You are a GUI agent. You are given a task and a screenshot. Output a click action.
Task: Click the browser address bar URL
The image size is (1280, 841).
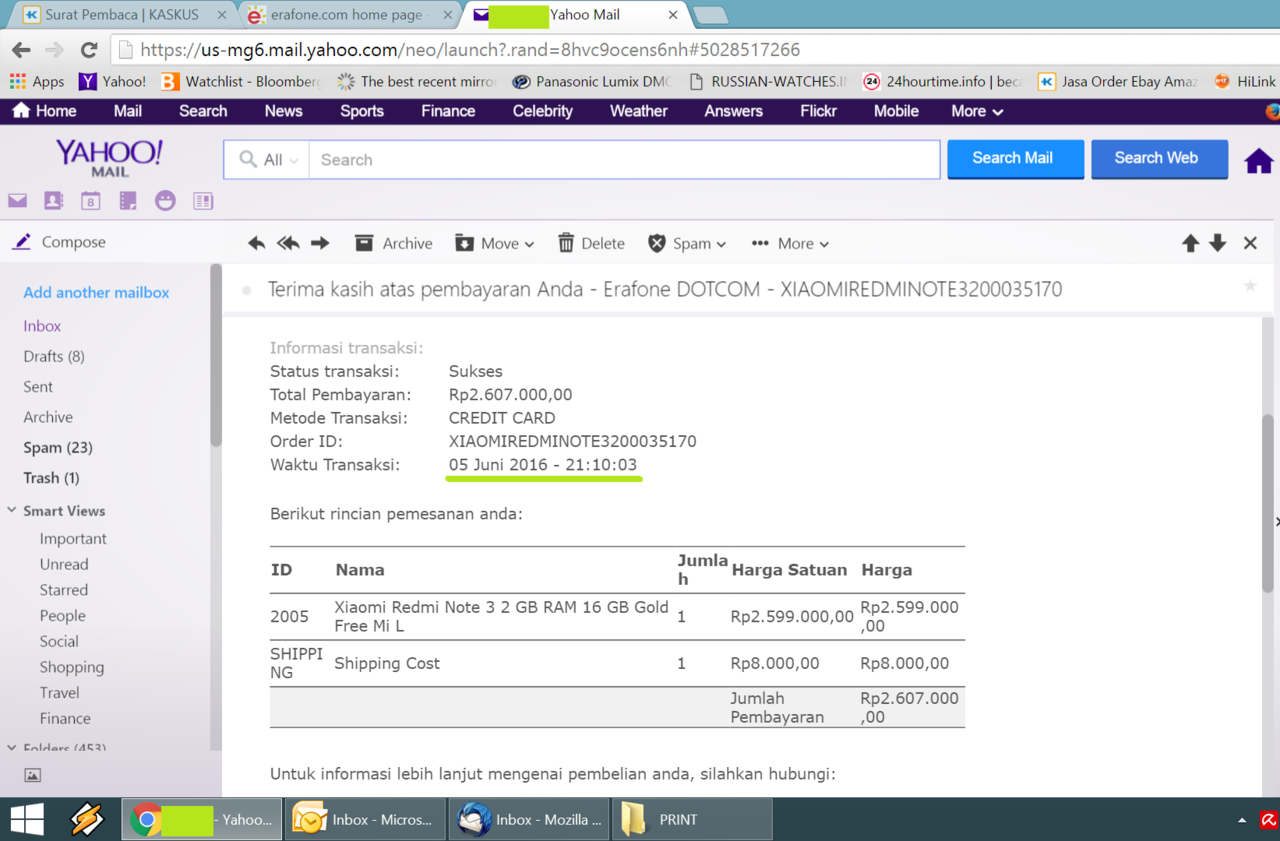(x=470, y=49)
